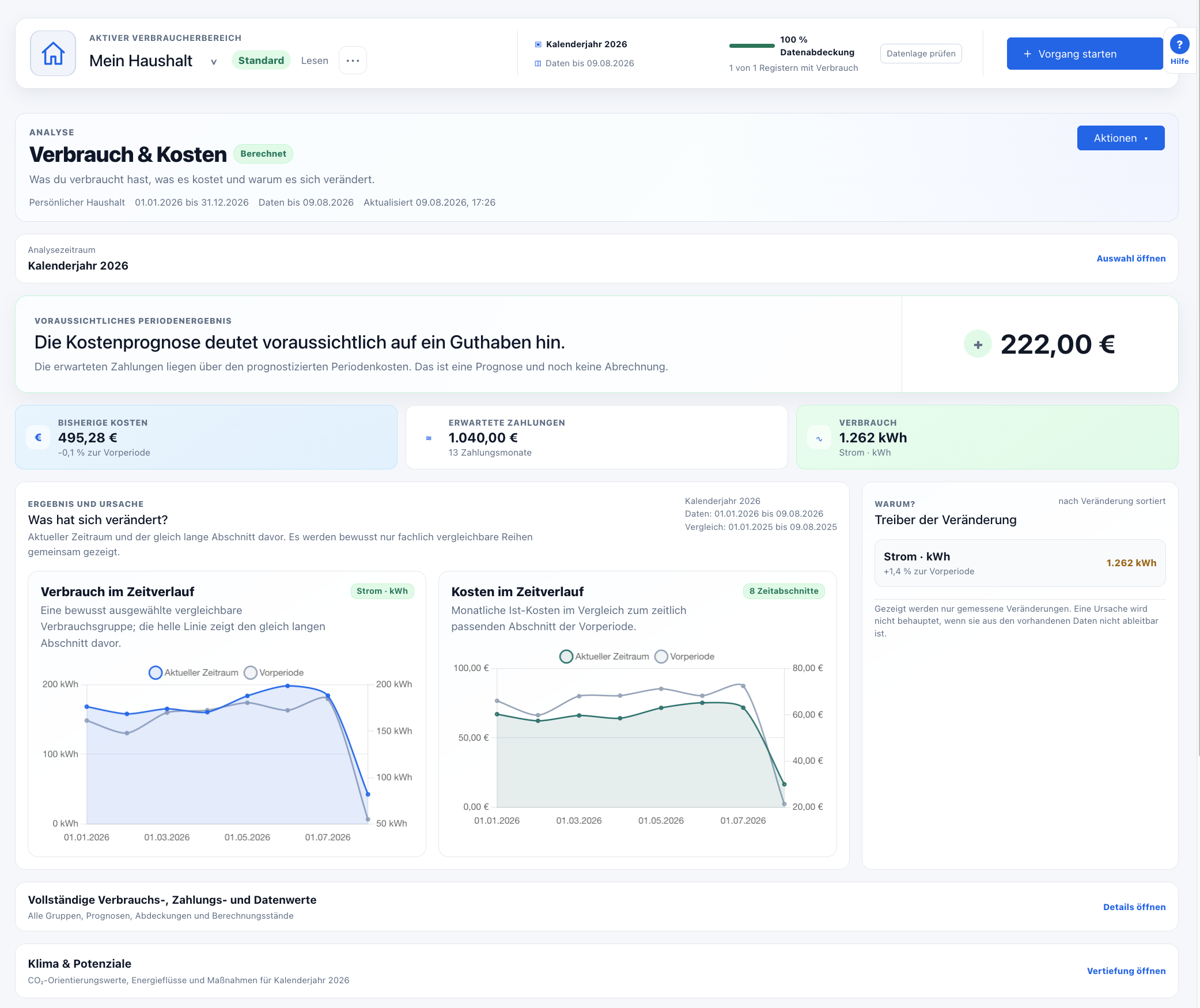Click the Vorgang starten button

pyautogui.click(x=1084, y=54)
